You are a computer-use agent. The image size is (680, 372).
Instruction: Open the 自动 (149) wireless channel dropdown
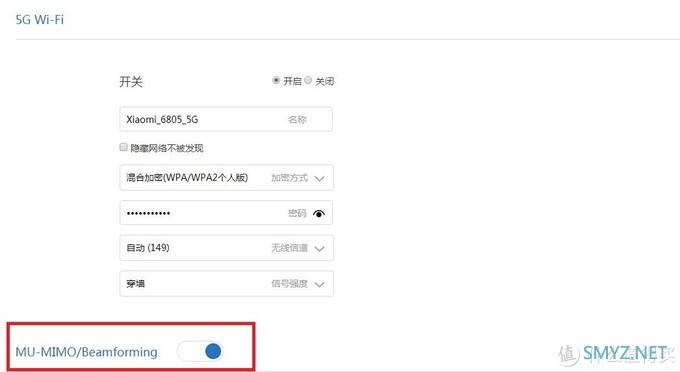pyautogui.click(x=226, y=248)
